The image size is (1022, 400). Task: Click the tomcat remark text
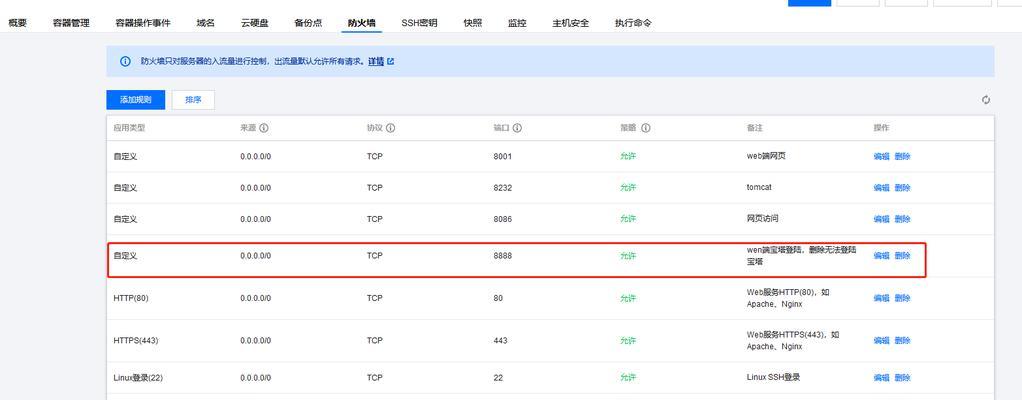tap(759, 188)
